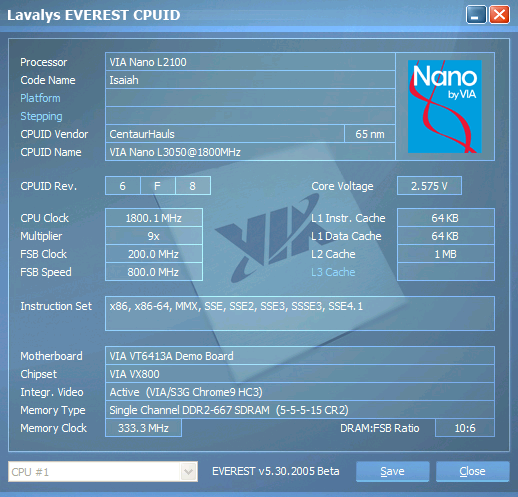The width and height of the screenshot is (518, 497).
Task: Click the Instruction Set label
Action: 56,306
